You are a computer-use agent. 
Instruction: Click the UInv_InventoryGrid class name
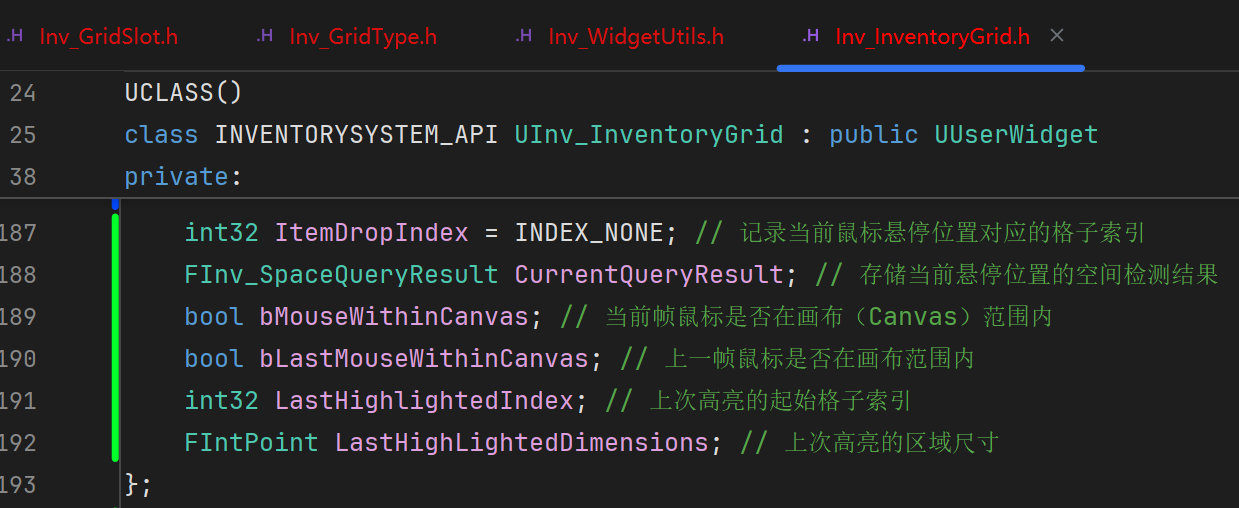649,134
